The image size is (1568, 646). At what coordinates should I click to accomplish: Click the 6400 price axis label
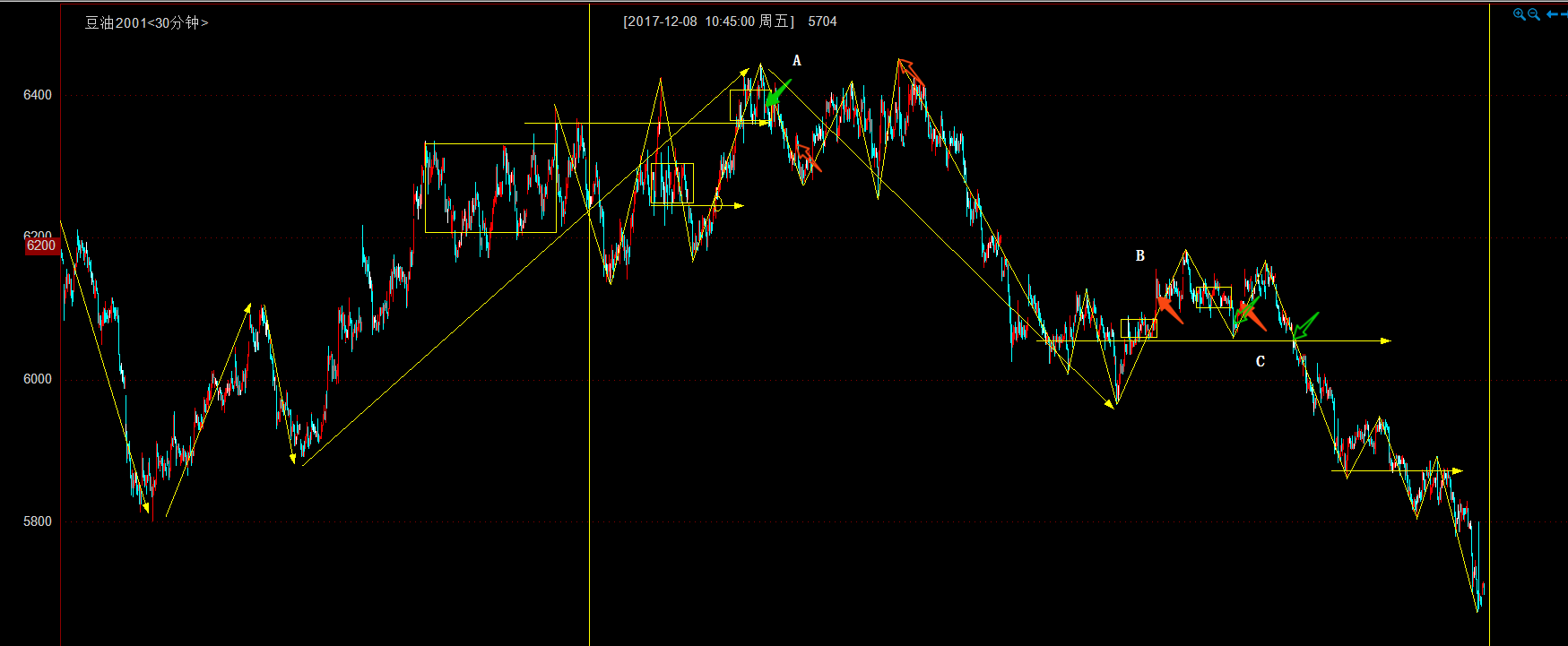point(38,95)
